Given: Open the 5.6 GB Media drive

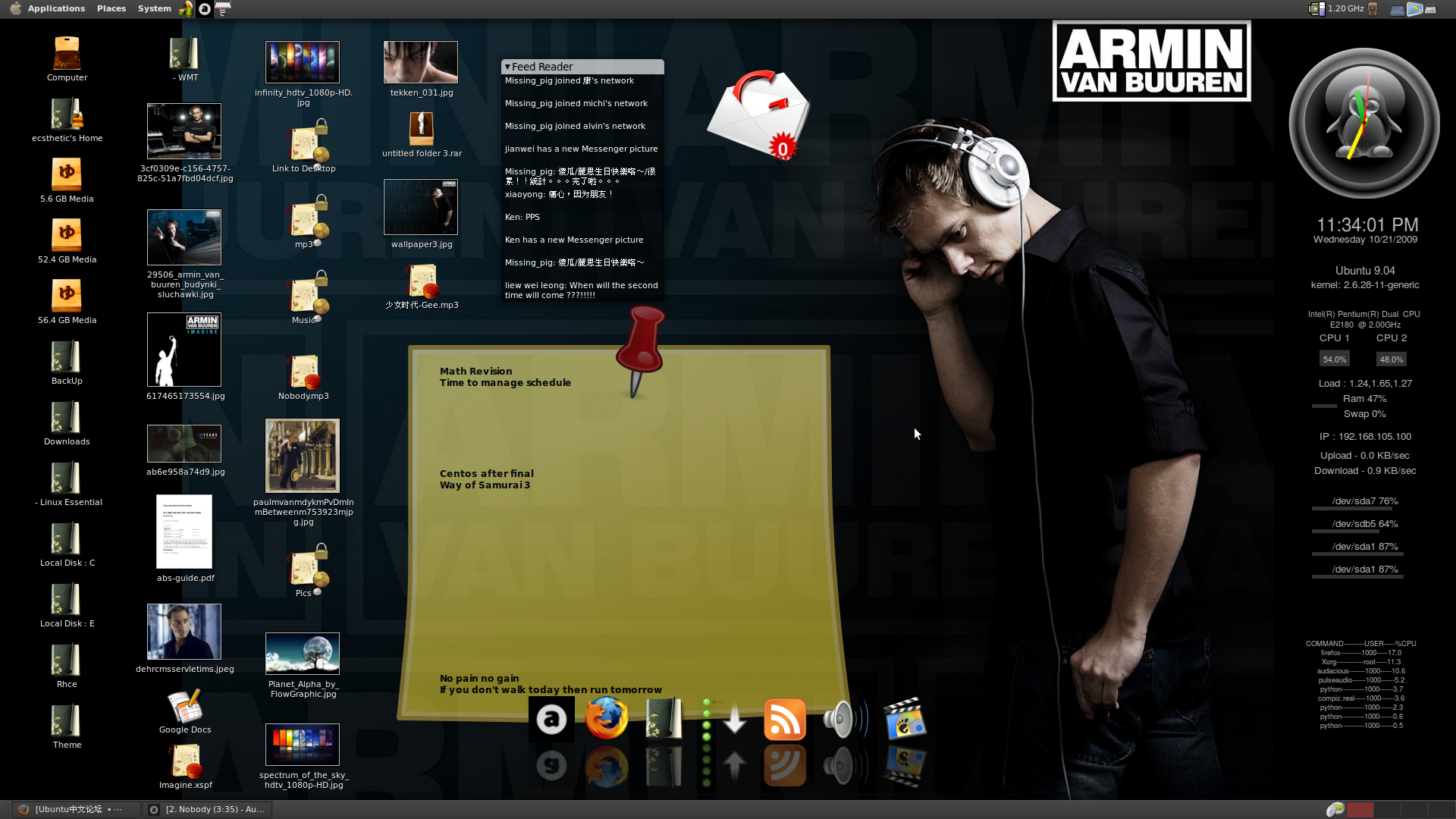Looking at the screenshot, I should pyautogui.click(x=67, y=174).
